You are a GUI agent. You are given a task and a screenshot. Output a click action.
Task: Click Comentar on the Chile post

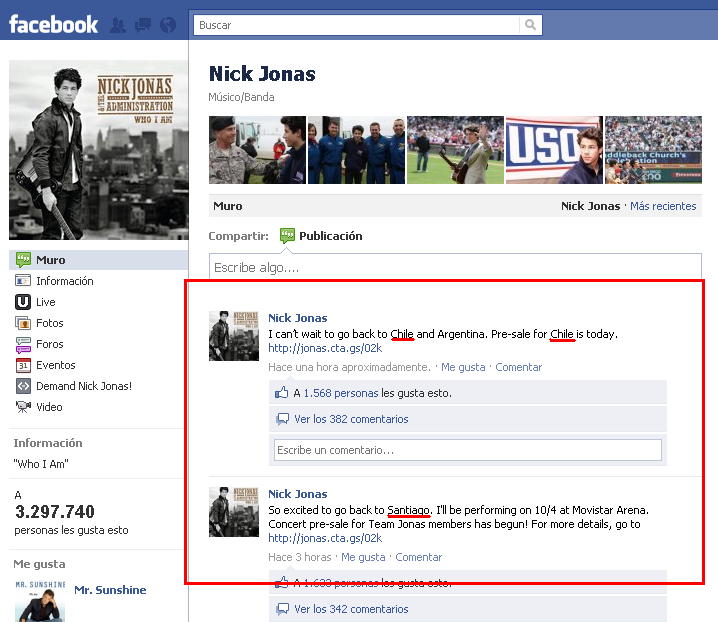518,367
